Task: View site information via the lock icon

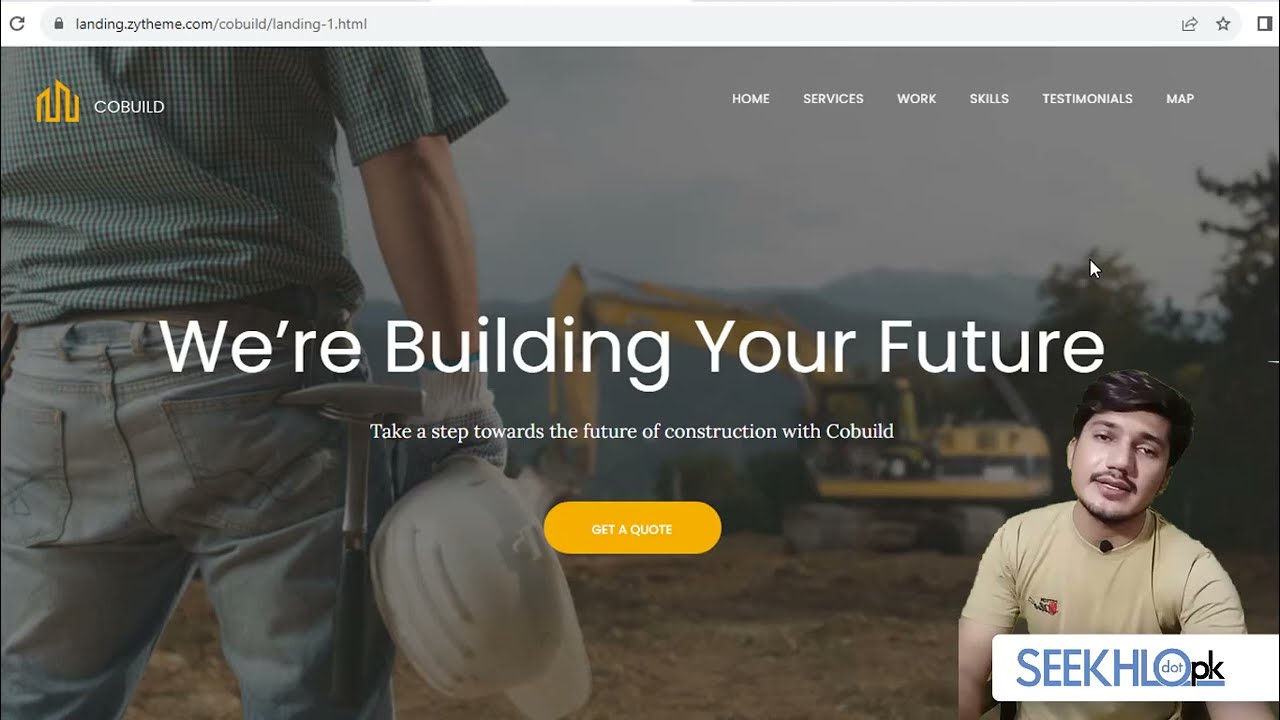Action: [58, 24]
